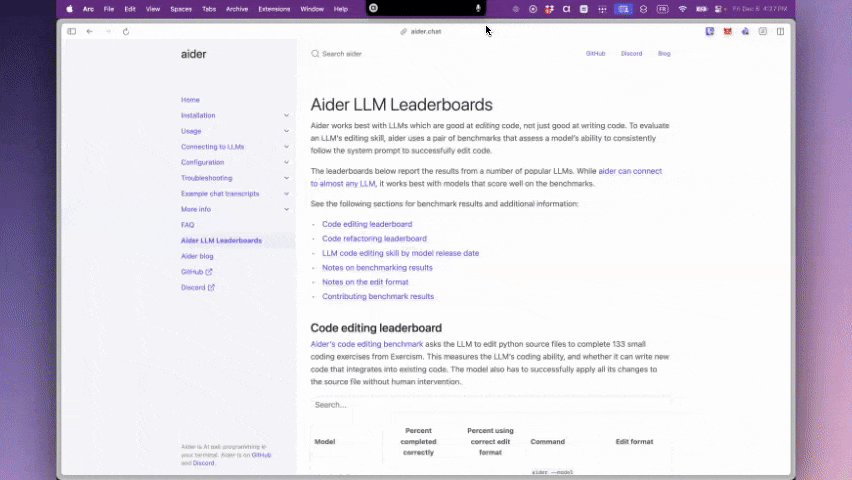Open the Arc menu
The width and height of the screenshot is (852, 480).
coord(88,9)
